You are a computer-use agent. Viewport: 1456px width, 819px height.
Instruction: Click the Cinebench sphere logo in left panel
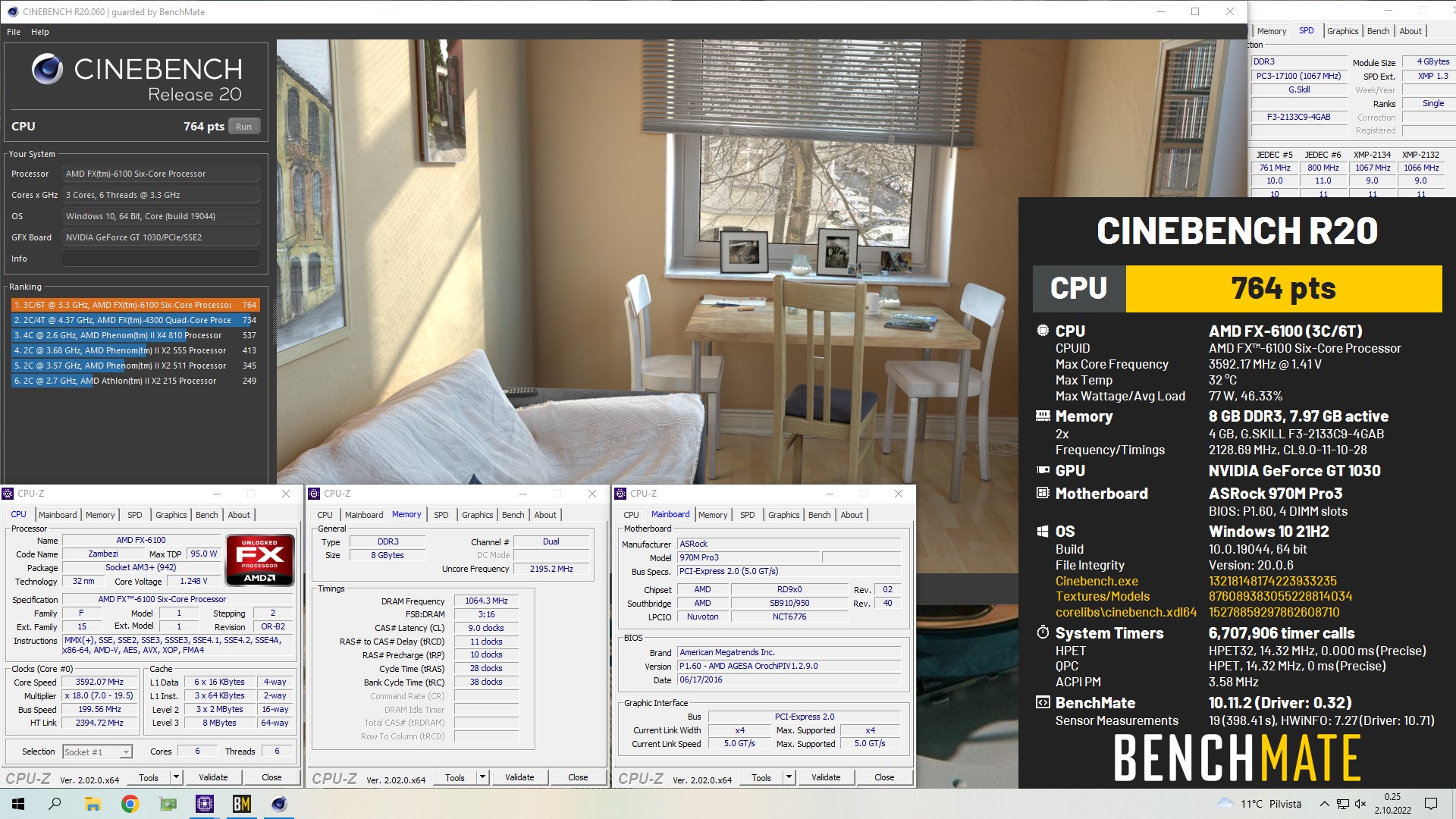tap(47, 69)
